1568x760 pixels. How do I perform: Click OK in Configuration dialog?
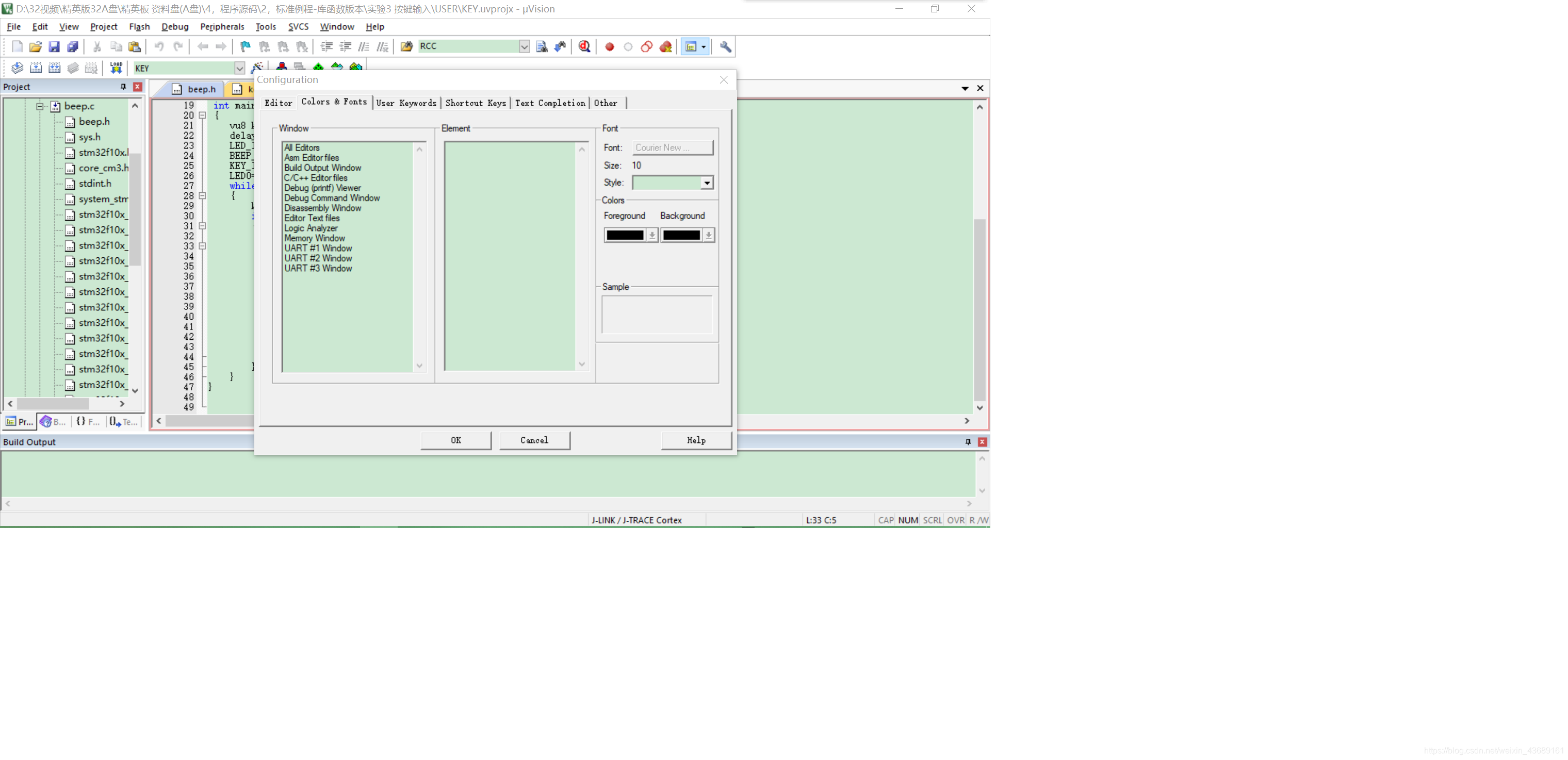pyautogui.click(x=456, y=440)
